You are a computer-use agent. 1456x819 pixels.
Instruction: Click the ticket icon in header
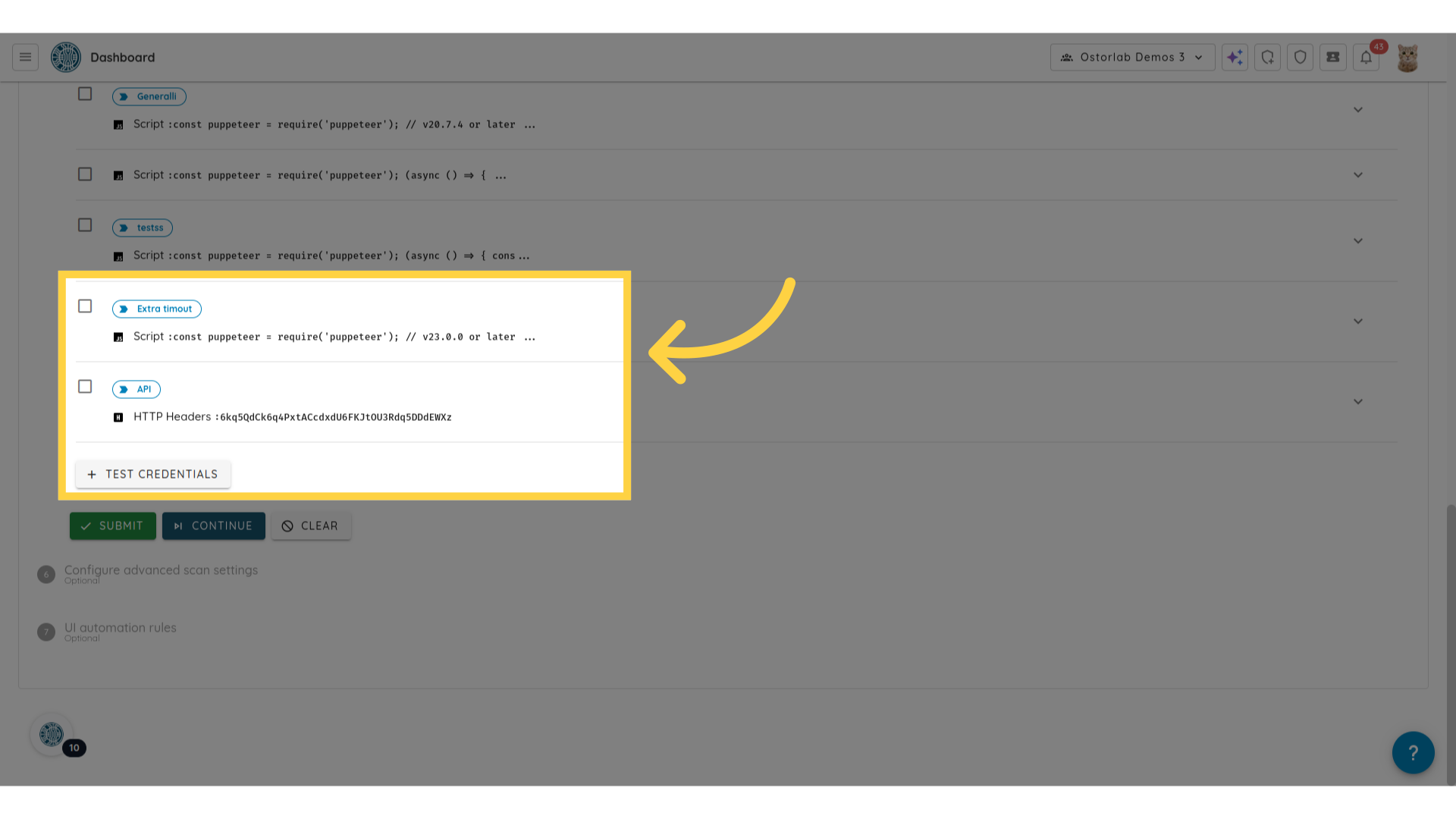pos(1332,57)
